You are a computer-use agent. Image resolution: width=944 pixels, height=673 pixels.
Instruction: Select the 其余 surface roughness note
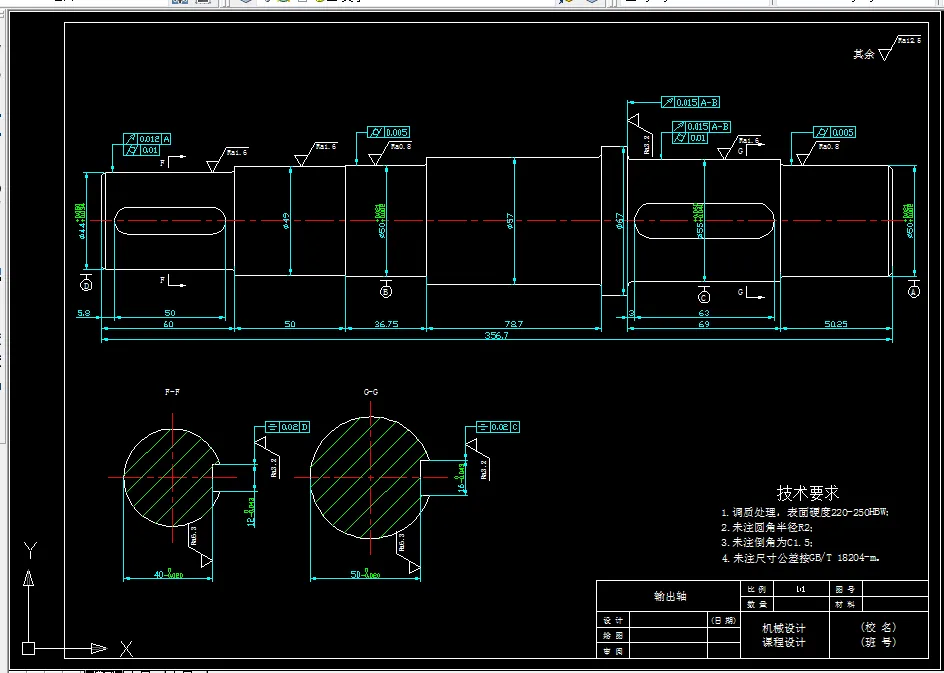(x=887, y=49)
